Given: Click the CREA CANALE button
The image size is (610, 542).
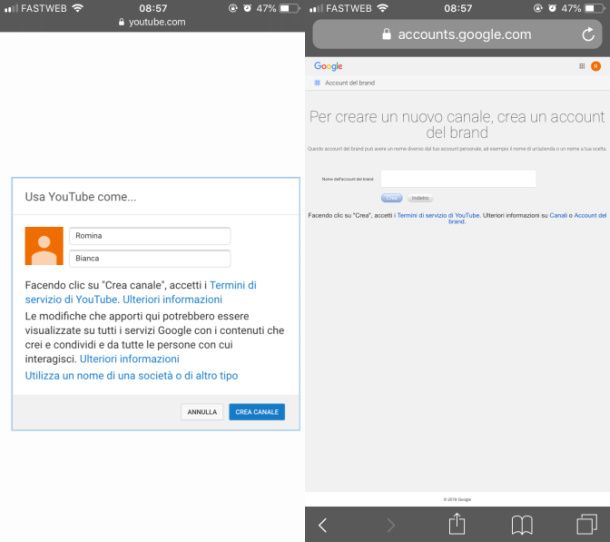Looking at the screenshot, I should click(x=257, y=412).
